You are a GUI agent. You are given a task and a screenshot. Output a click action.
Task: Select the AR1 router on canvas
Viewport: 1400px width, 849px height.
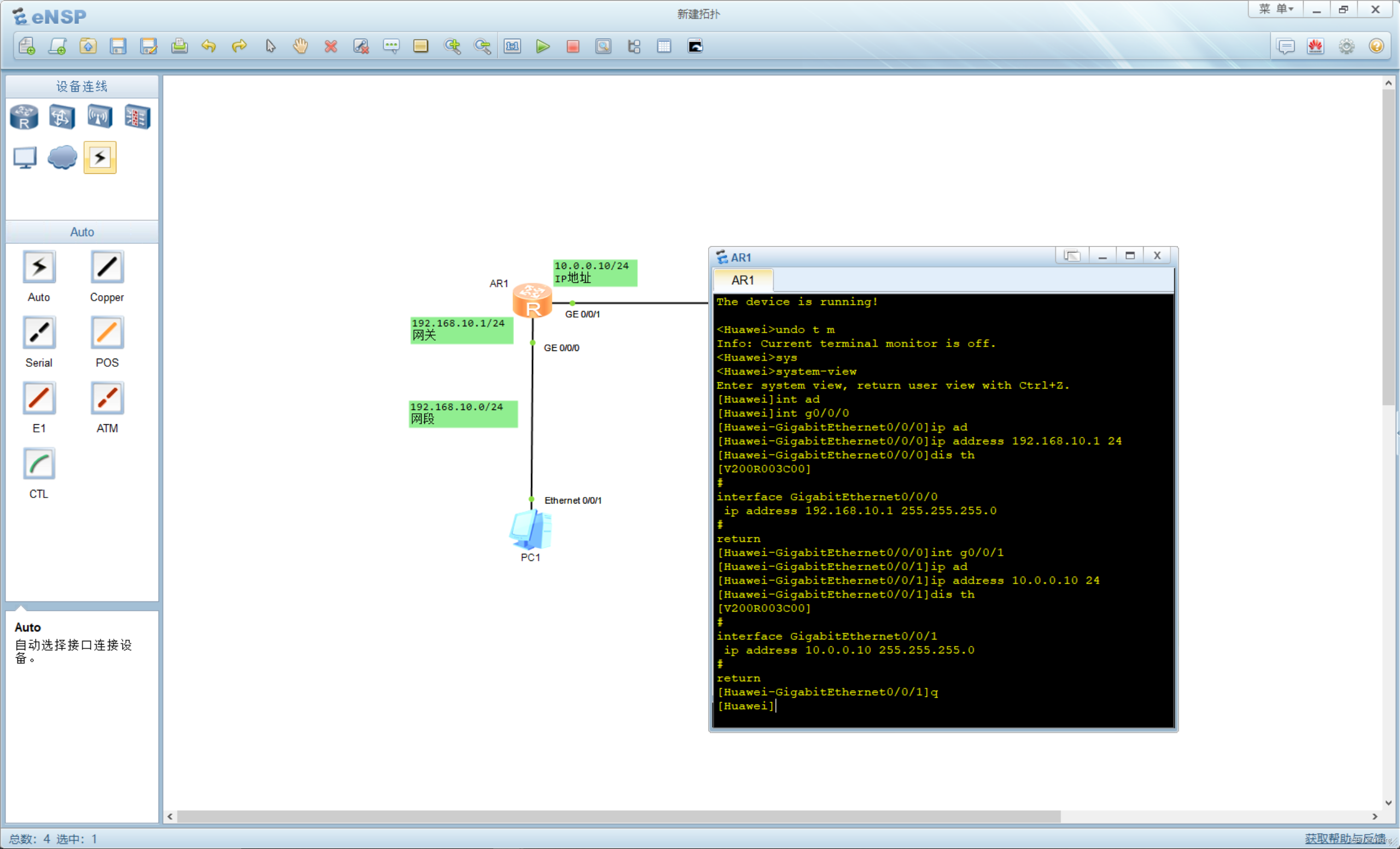tap(533, 301)
